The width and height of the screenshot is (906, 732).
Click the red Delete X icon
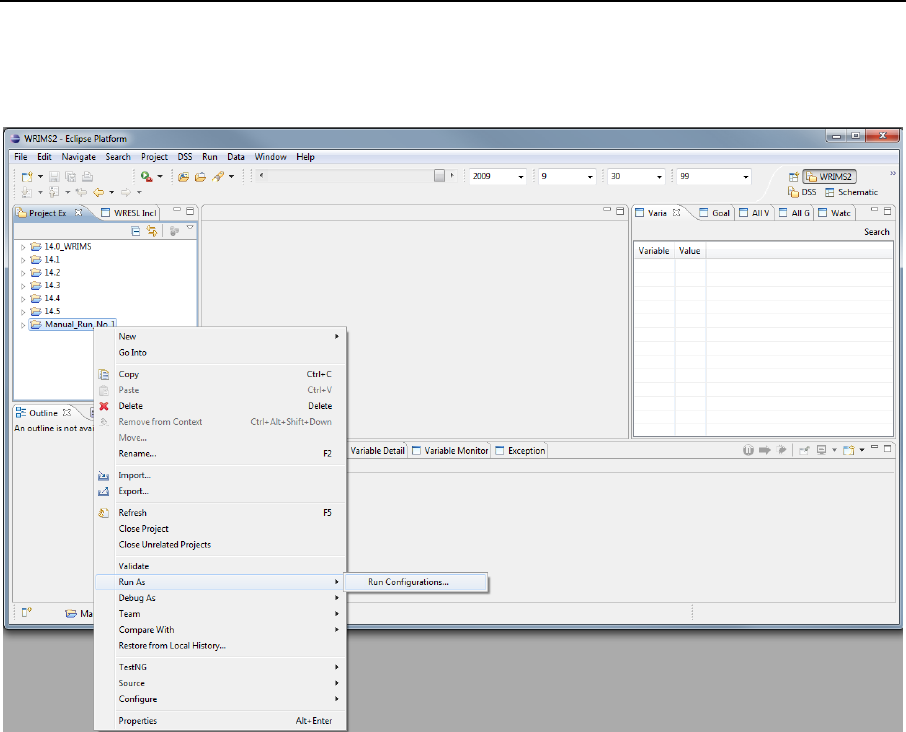pos(104,406)
